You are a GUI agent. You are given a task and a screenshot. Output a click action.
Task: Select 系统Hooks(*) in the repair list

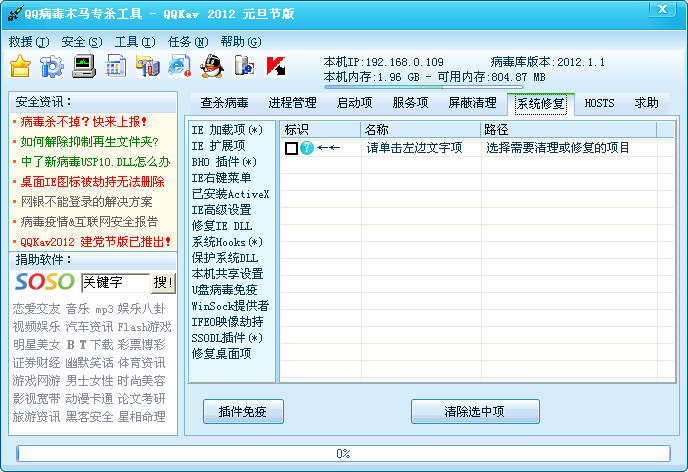tap(227, 242)
